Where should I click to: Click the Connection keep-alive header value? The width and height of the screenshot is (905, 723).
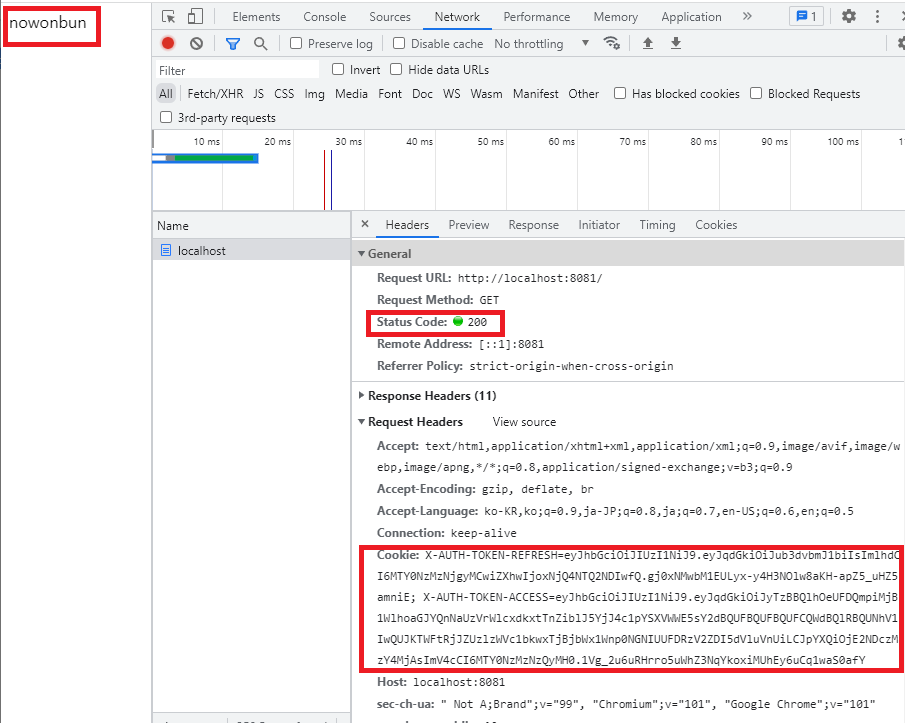coord(484,533)
